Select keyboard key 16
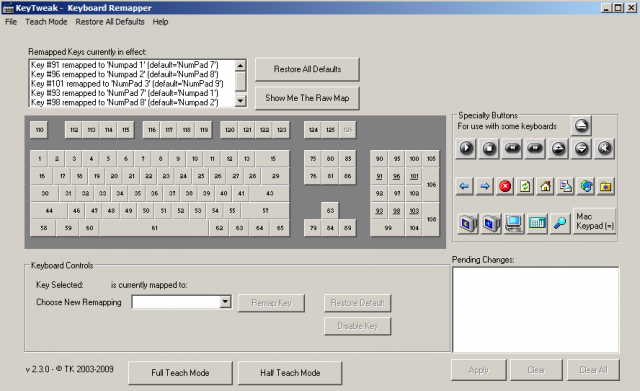 tap(42, 176)
